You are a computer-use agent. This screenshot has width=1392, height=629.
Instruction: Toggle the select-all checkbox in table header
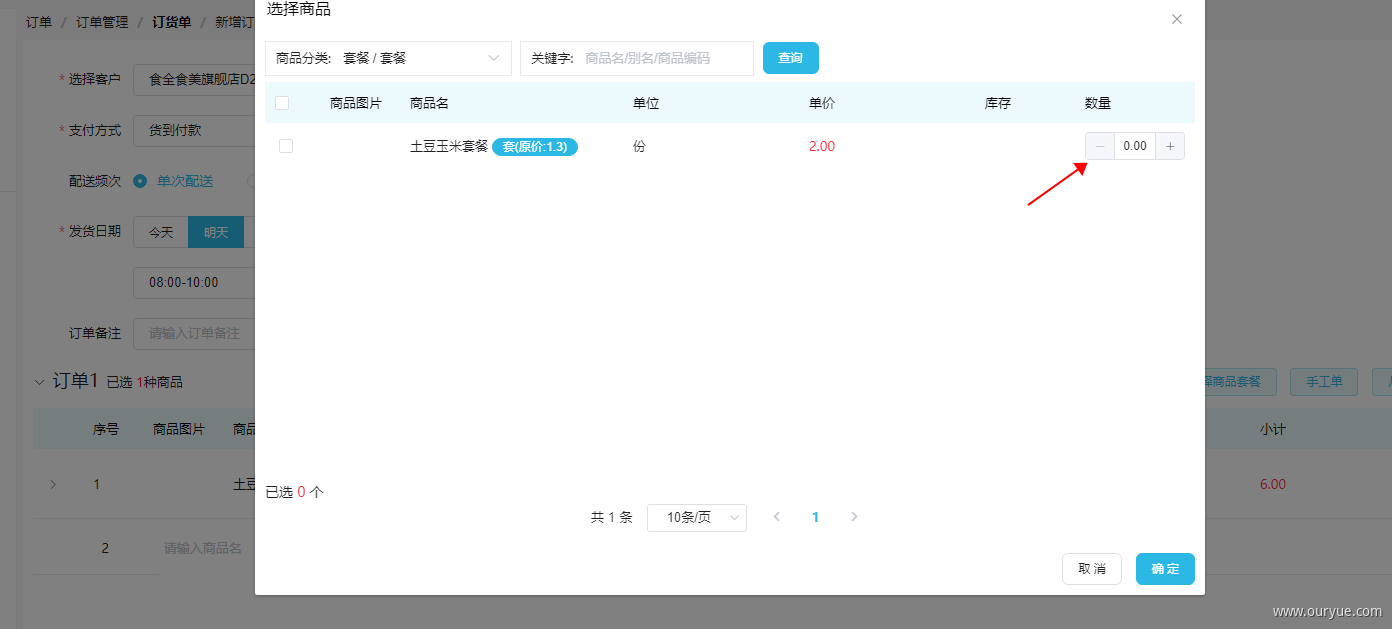[x=282, y=103]
